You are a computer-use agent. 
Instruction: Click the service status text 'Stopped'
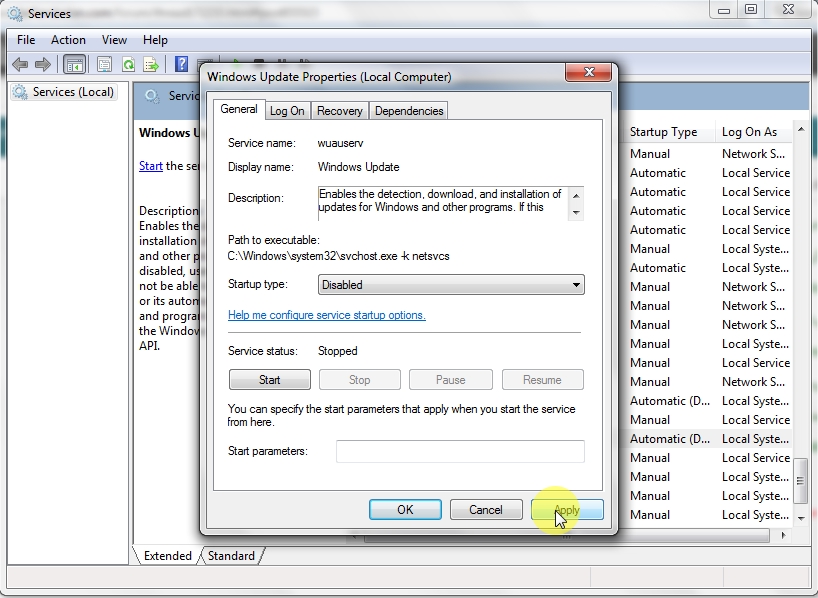[x=338, y=351]
